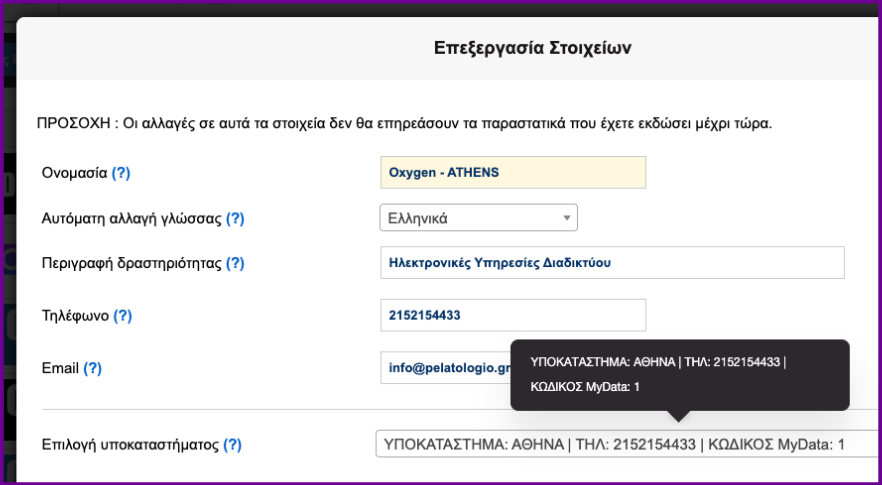The height and width of the screenshot is (485, 882).
Task: Click the black branch tooltip popup
Action: tap(679, 374)
